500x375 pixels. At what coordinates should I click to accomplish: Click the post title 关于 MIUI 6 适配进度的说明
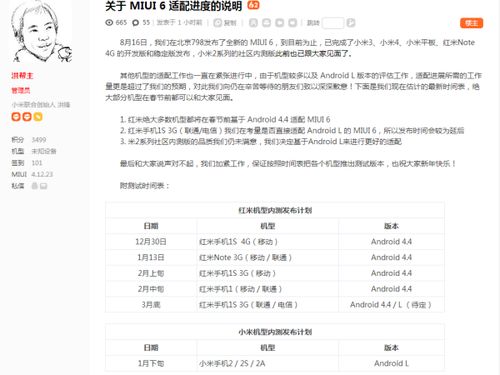pos(173,6)
